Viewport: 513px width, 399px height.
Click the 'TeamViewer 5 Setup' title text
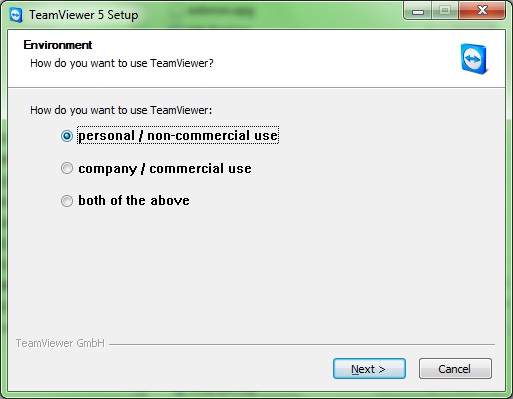click(x=83, y=15)
